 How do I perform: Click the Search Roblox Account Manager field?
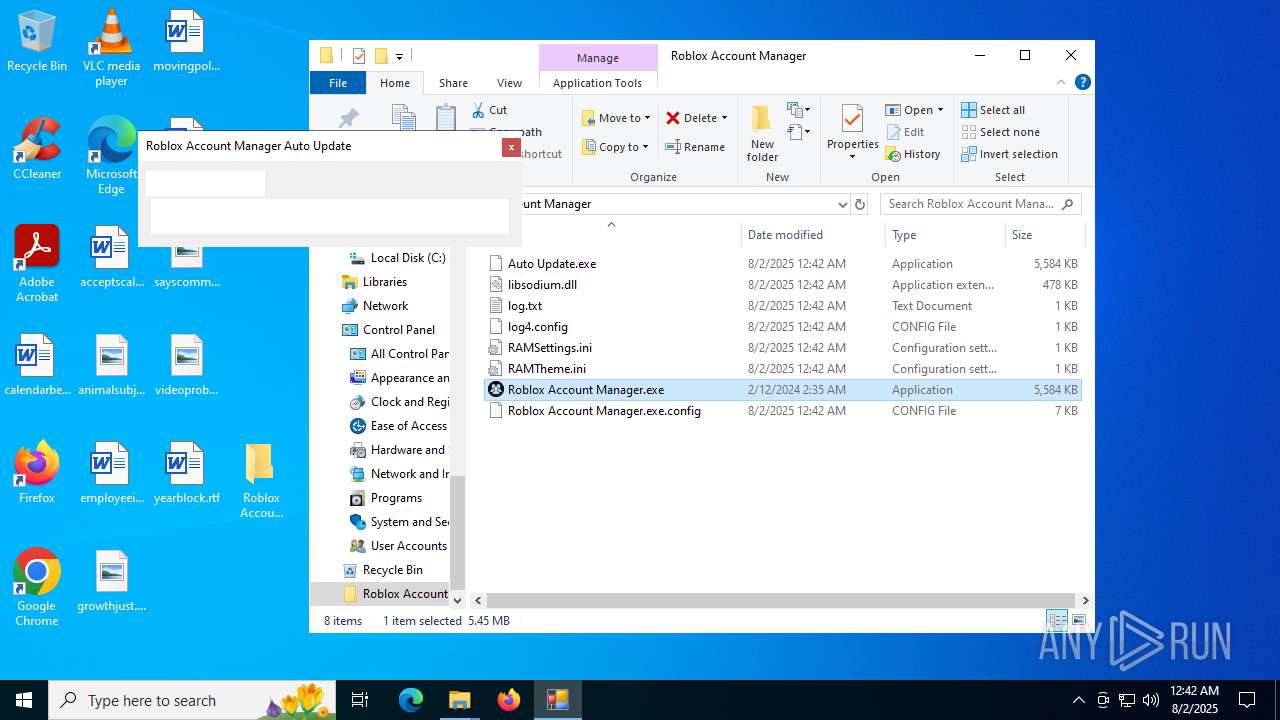coord(980,204)
